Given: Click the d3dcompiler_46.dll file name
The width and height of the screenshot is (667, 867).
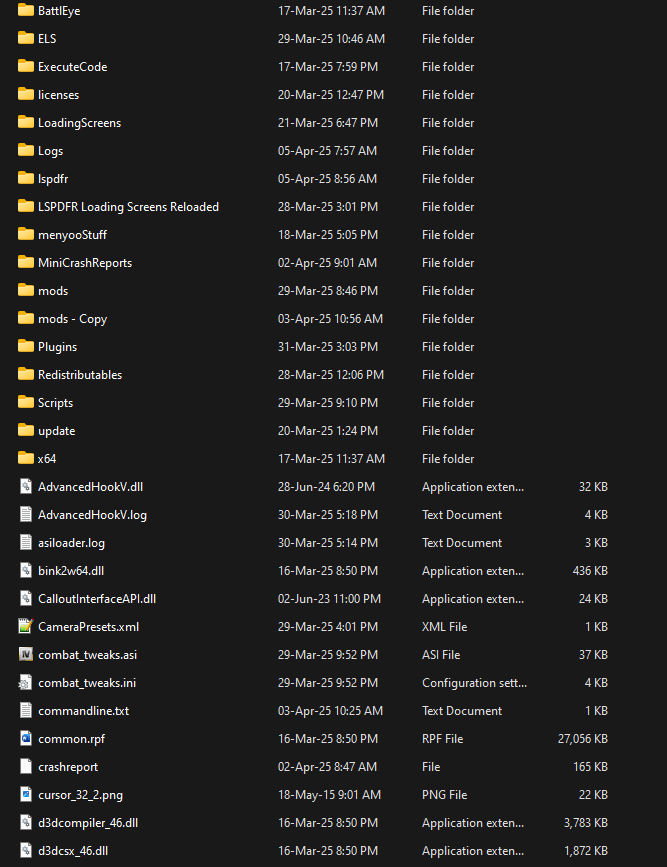Looking at the screenshot, I should coord(88,823).
